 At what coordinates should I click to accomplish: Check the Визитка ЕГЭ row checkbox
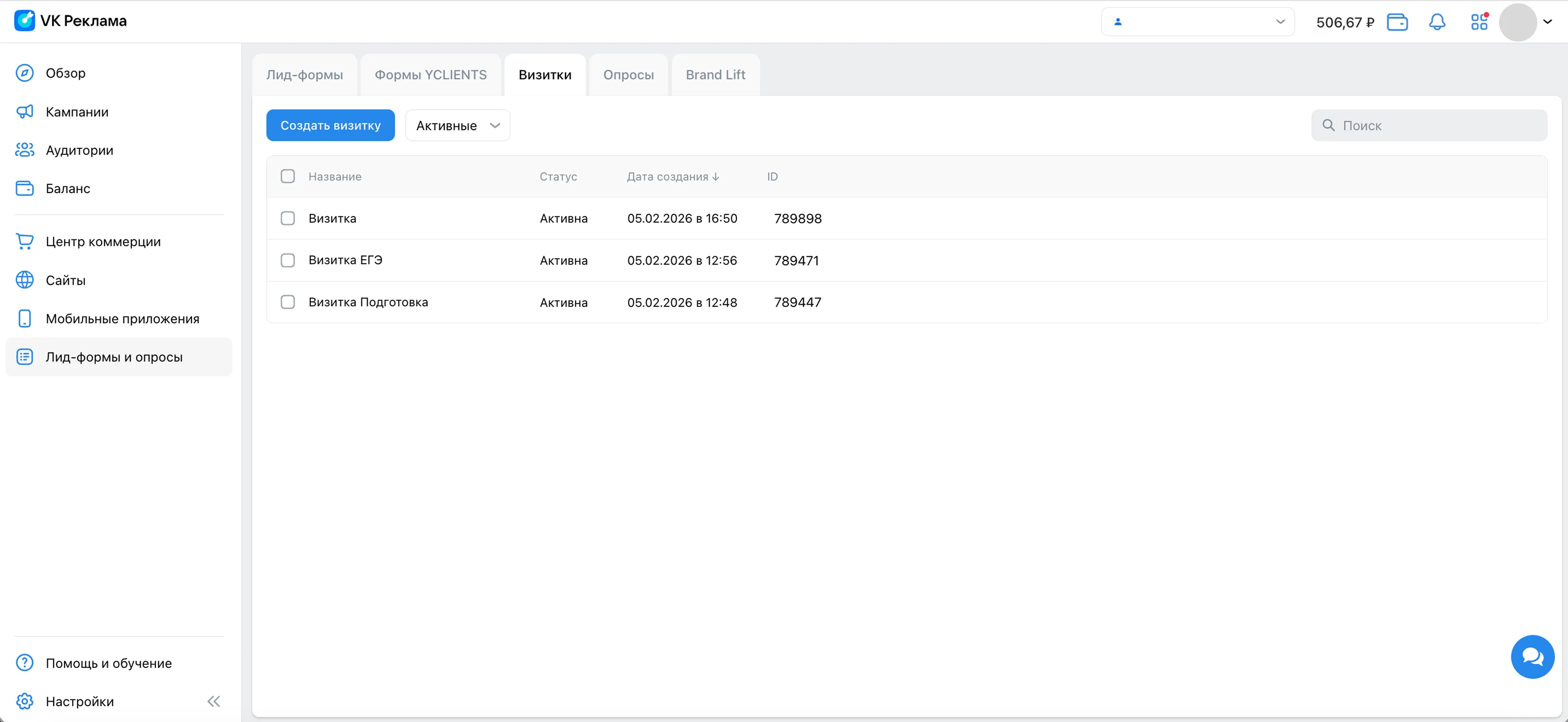click(x=287, y=261)
